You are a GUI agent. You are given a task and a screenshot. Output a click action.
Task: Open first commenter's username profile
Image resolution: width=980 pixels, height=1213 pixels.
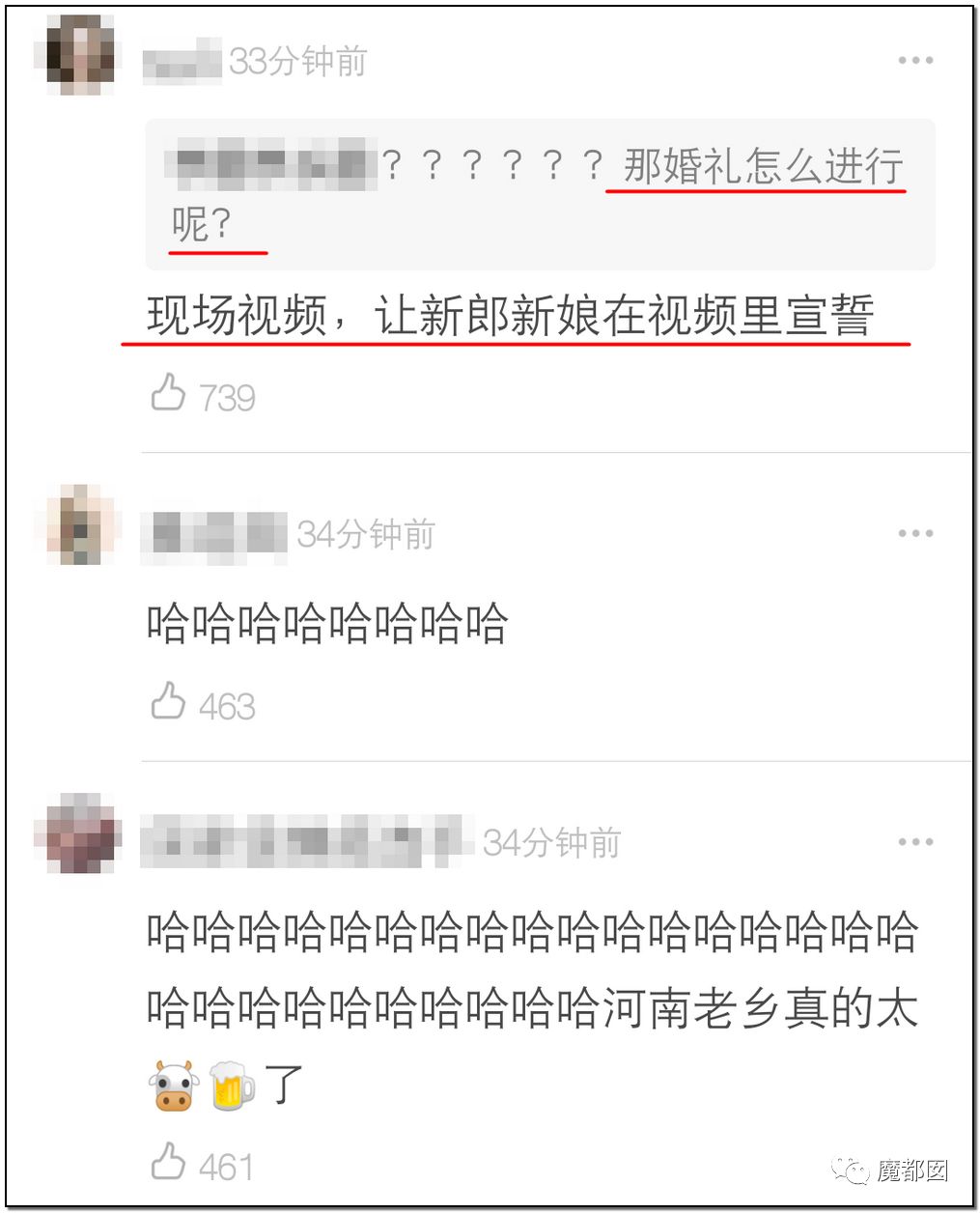click(x=182, y=62)
